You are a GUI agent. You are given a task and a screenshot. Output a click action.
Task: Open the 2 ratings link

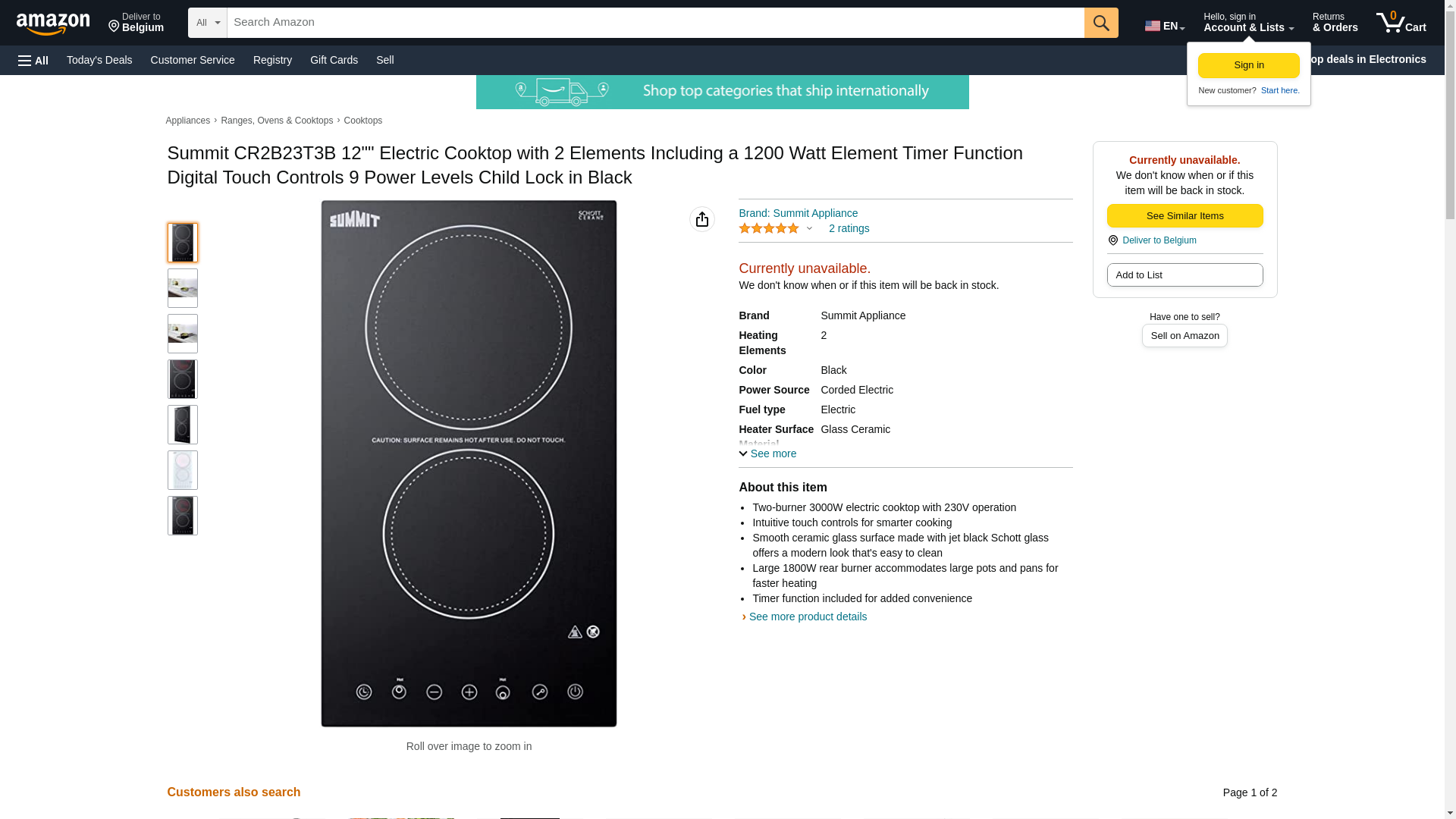point(849,228)
